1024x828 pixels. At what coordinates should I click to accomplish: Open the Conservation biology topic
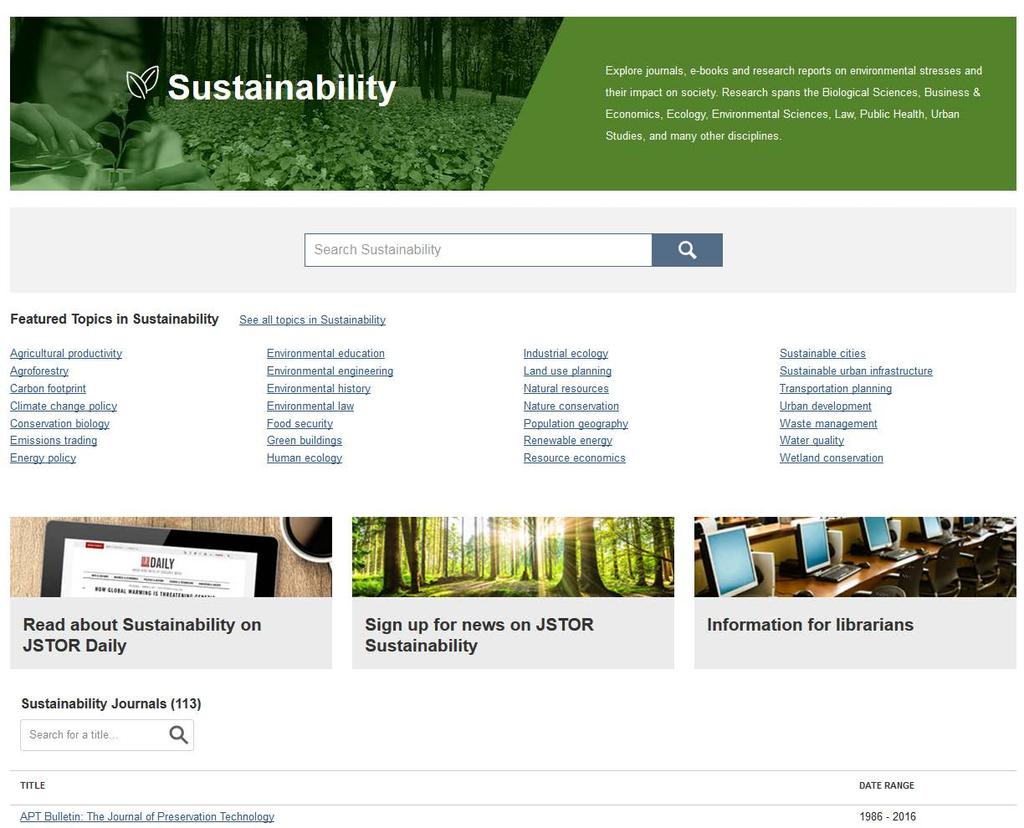tap(59, 424)
